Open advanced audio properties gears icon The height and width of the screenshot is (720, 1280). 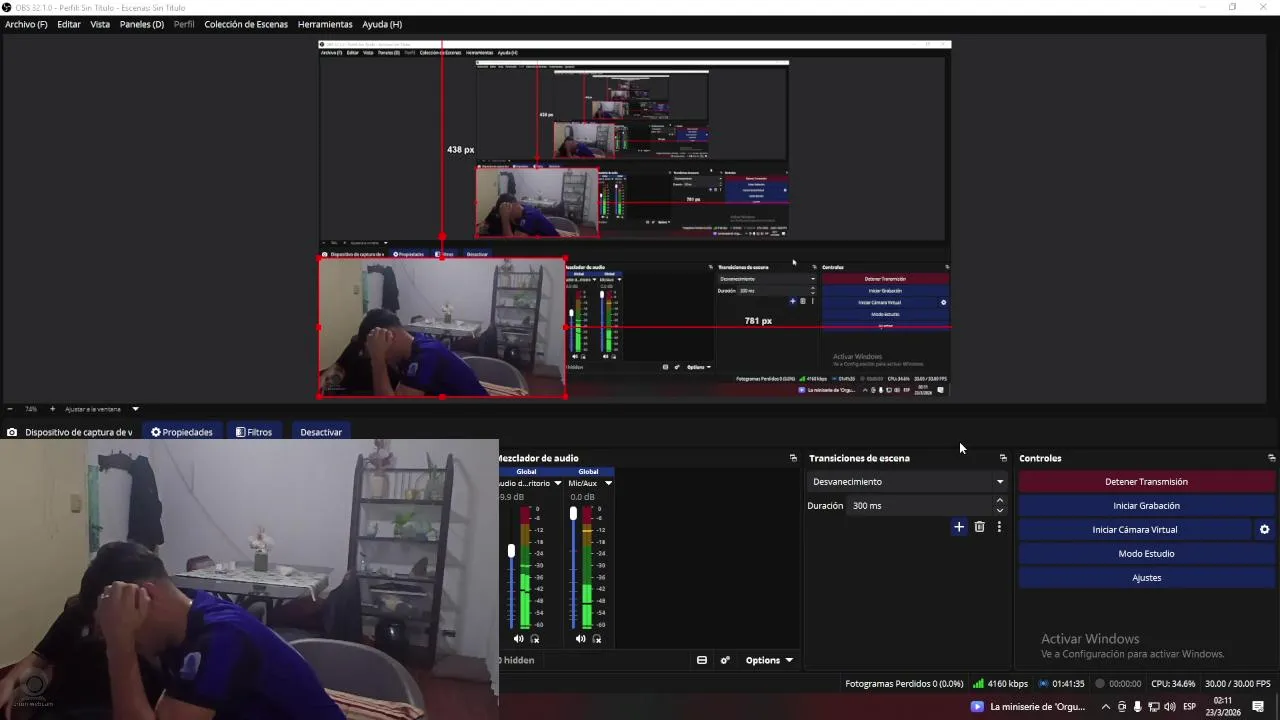725,660
